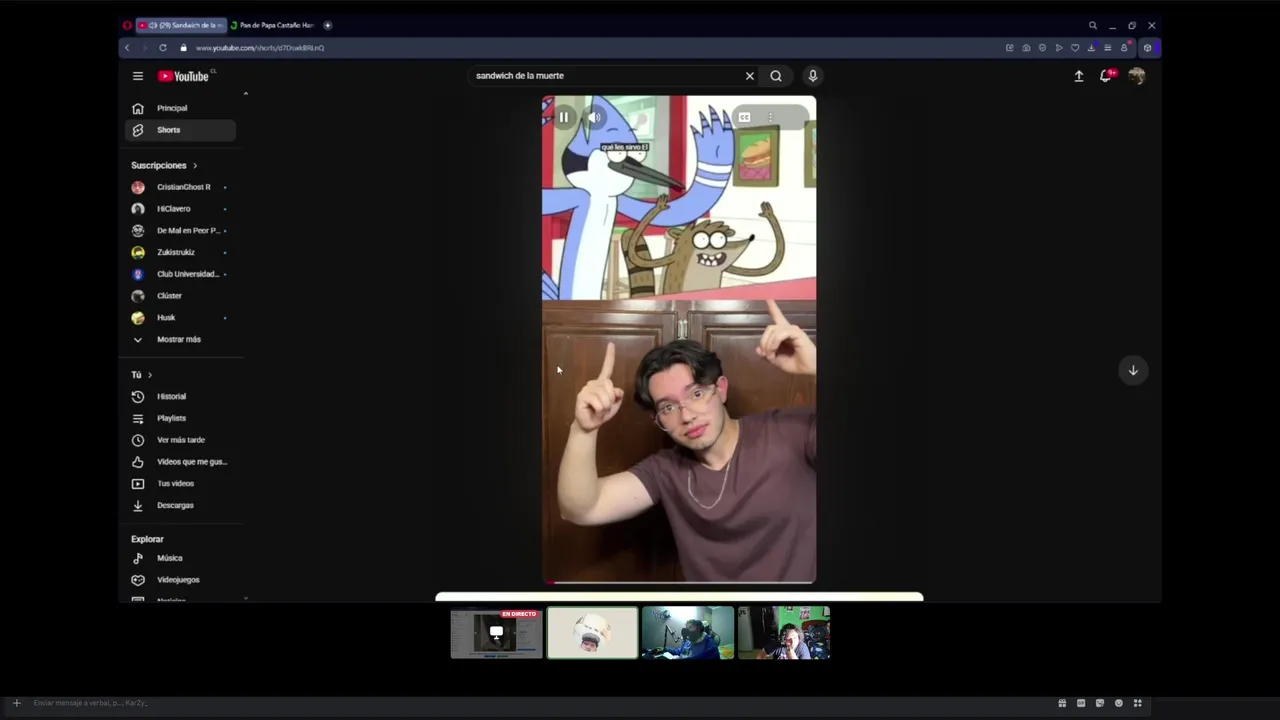This screenshot has height=720, width=1280.
Task: Clear the search box with the X
Action: [749, 76]
